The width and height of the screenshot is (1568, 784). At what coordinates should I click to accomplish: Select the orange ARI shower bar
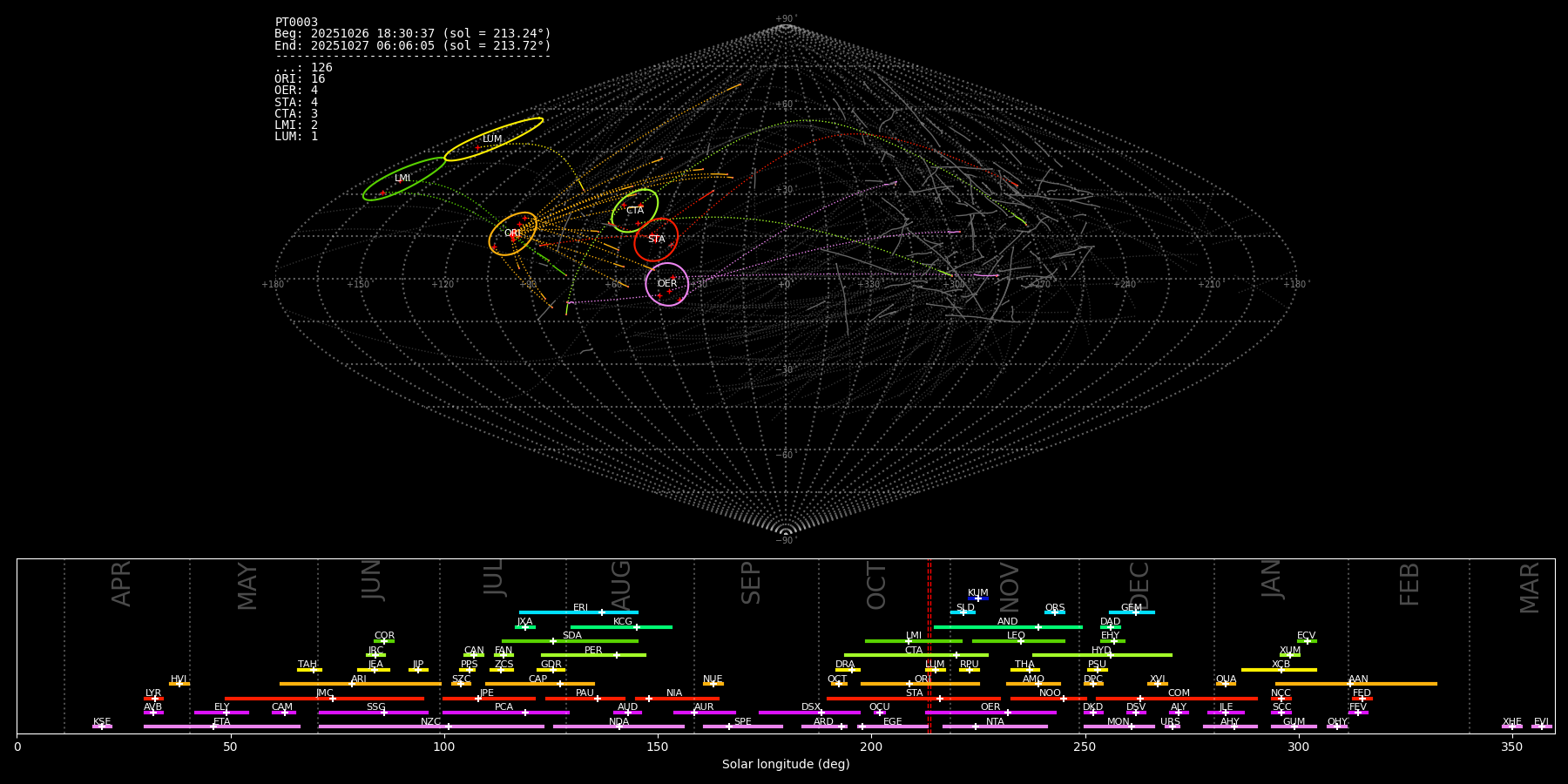tap(361, 684)
